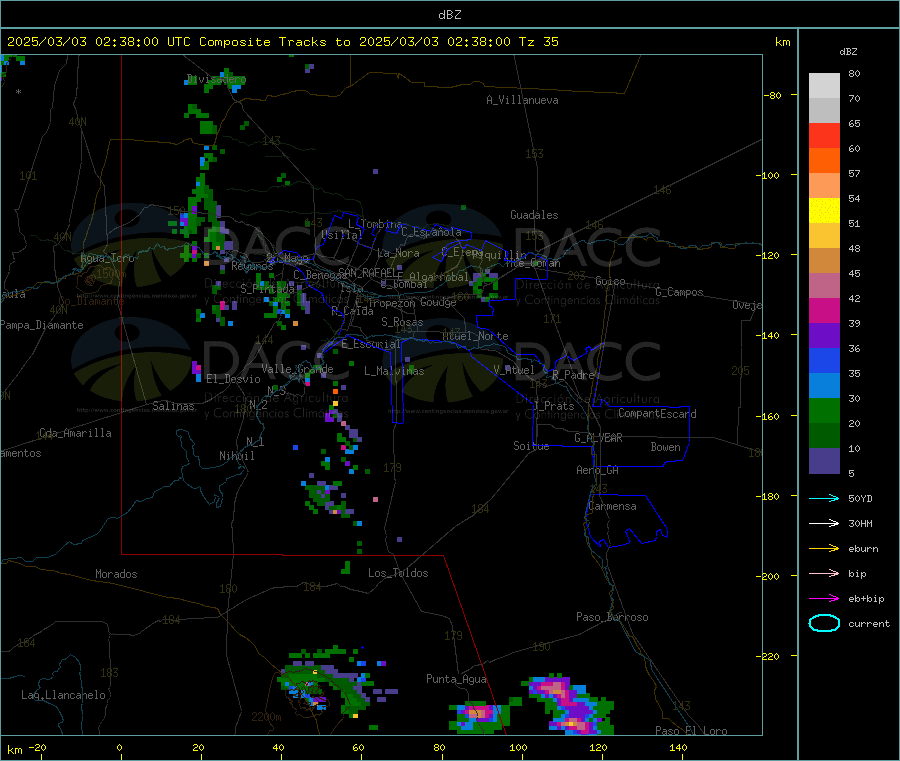Click the white 30HM arrow legend icon
The height and width of the screenshot is (761, 900).
click(x=824, y=523)
